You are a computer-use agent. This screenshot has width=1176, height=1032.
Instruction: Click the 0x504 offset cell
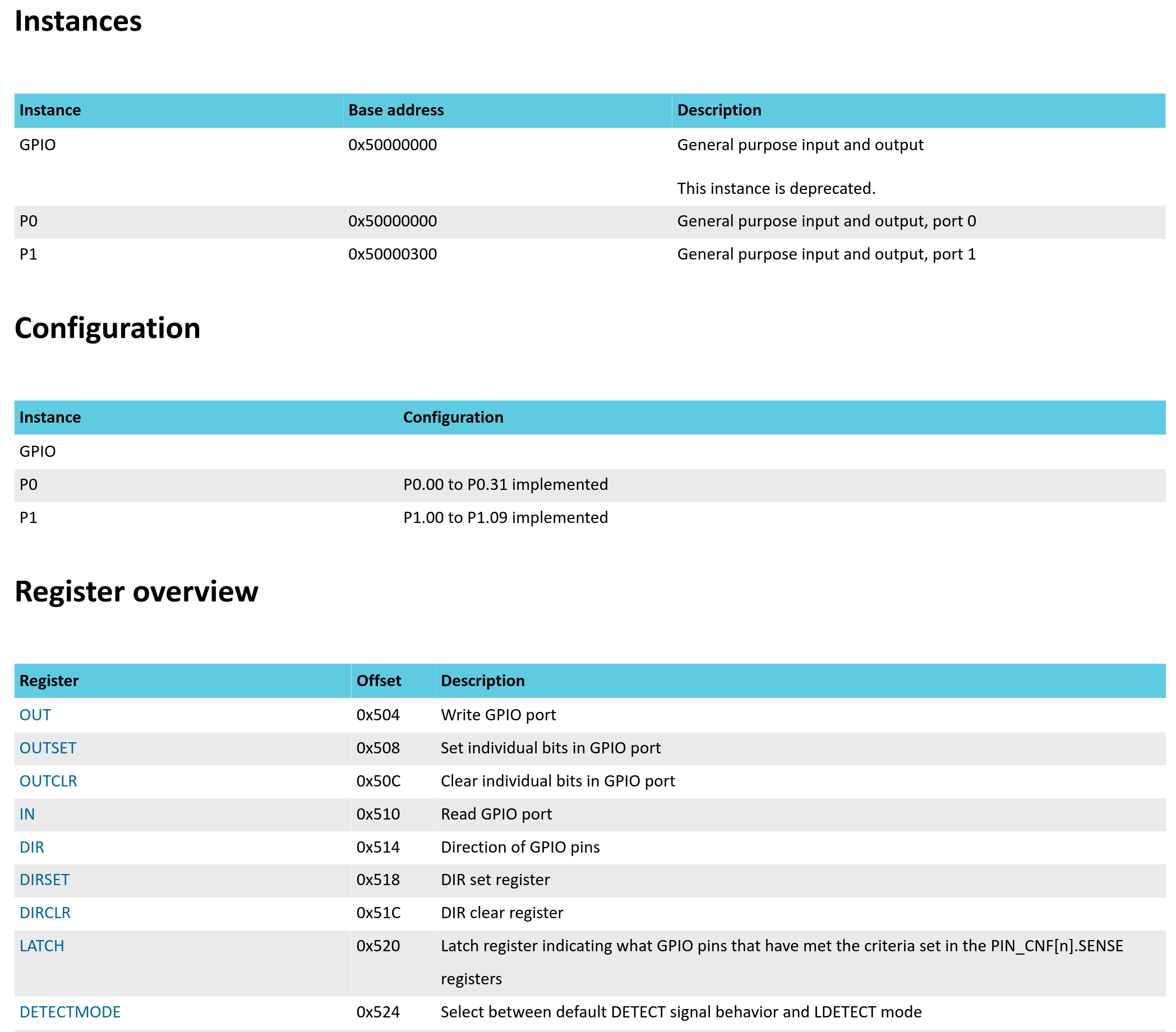(378, 715)
